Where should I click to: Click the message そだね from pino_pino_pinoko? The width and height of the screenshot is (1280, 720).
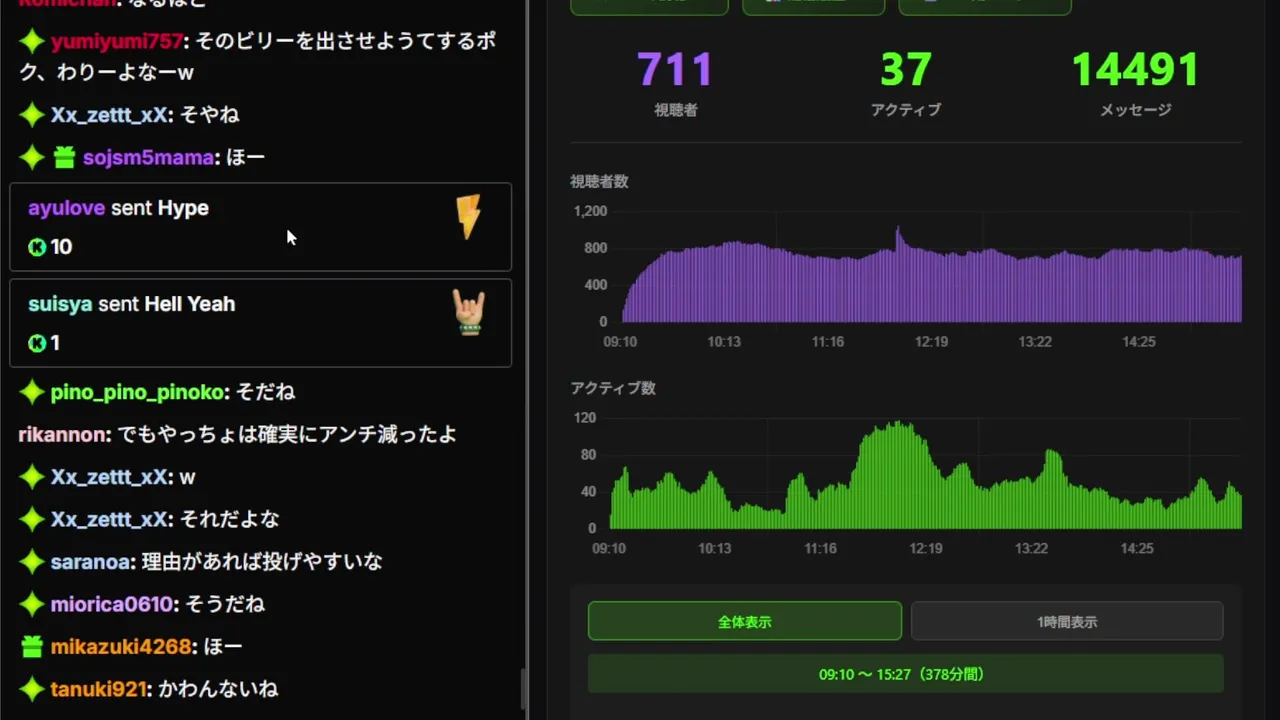(x=265, y=392)
